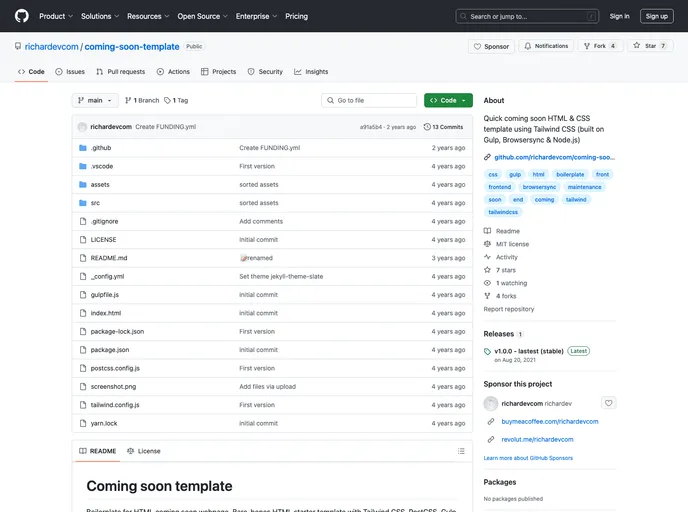
Task: Click the Sponsor button
Action: tap(490, 46)
